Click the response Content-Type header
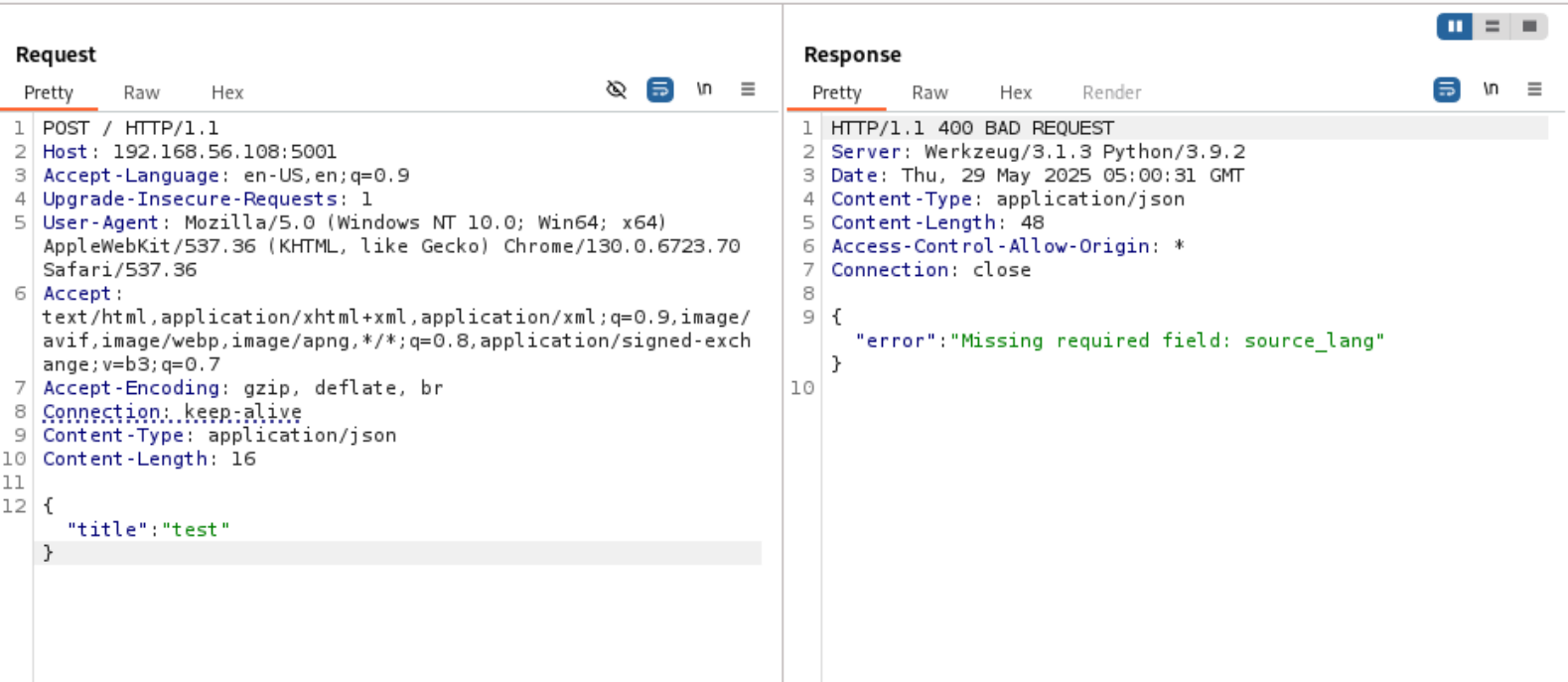Viewport: 1568px width, 682px height. 1008,200
